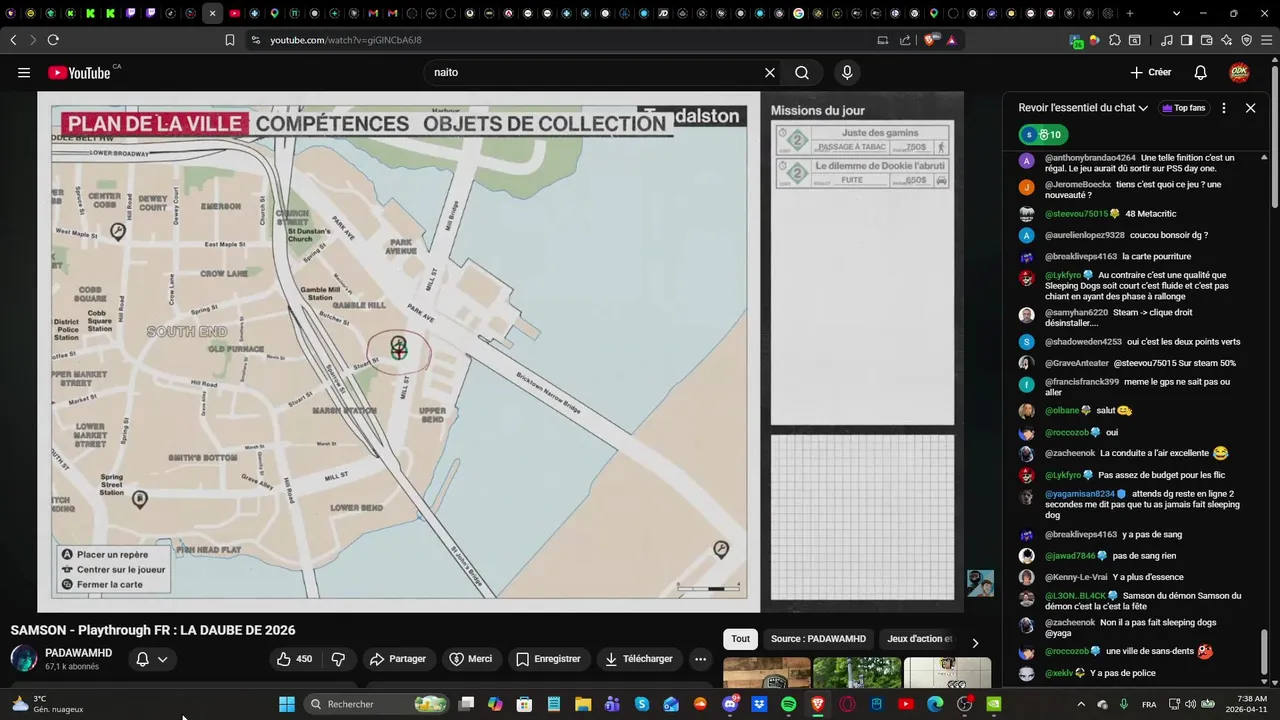Click COMPÉTENCES tab in the video
Image resolution: width=1280 pixels, height=720 pixels.
click(x=332, y=124)
